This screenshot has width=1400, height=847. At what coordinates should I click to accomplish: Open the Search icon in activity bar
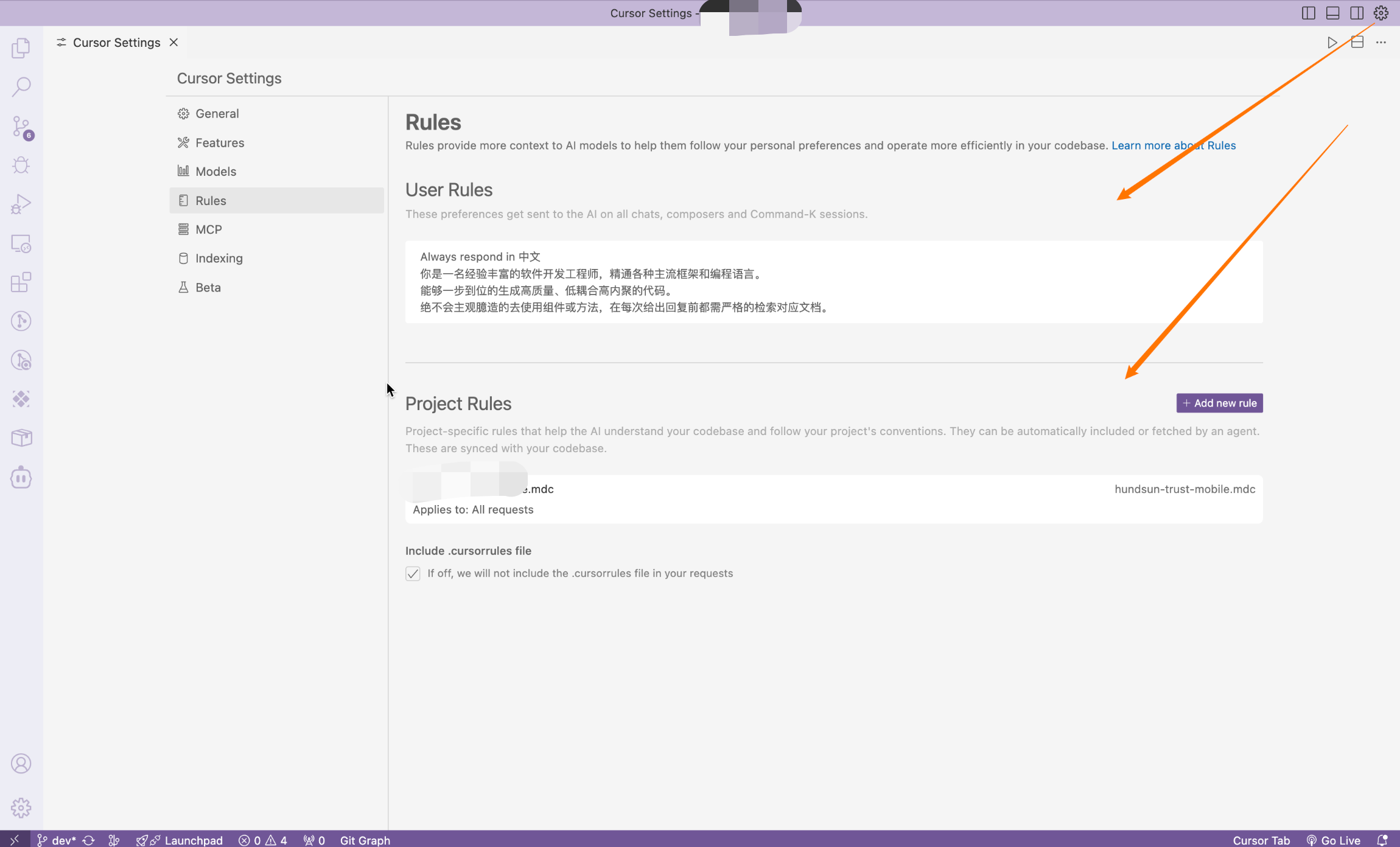[x=21, y=87]
